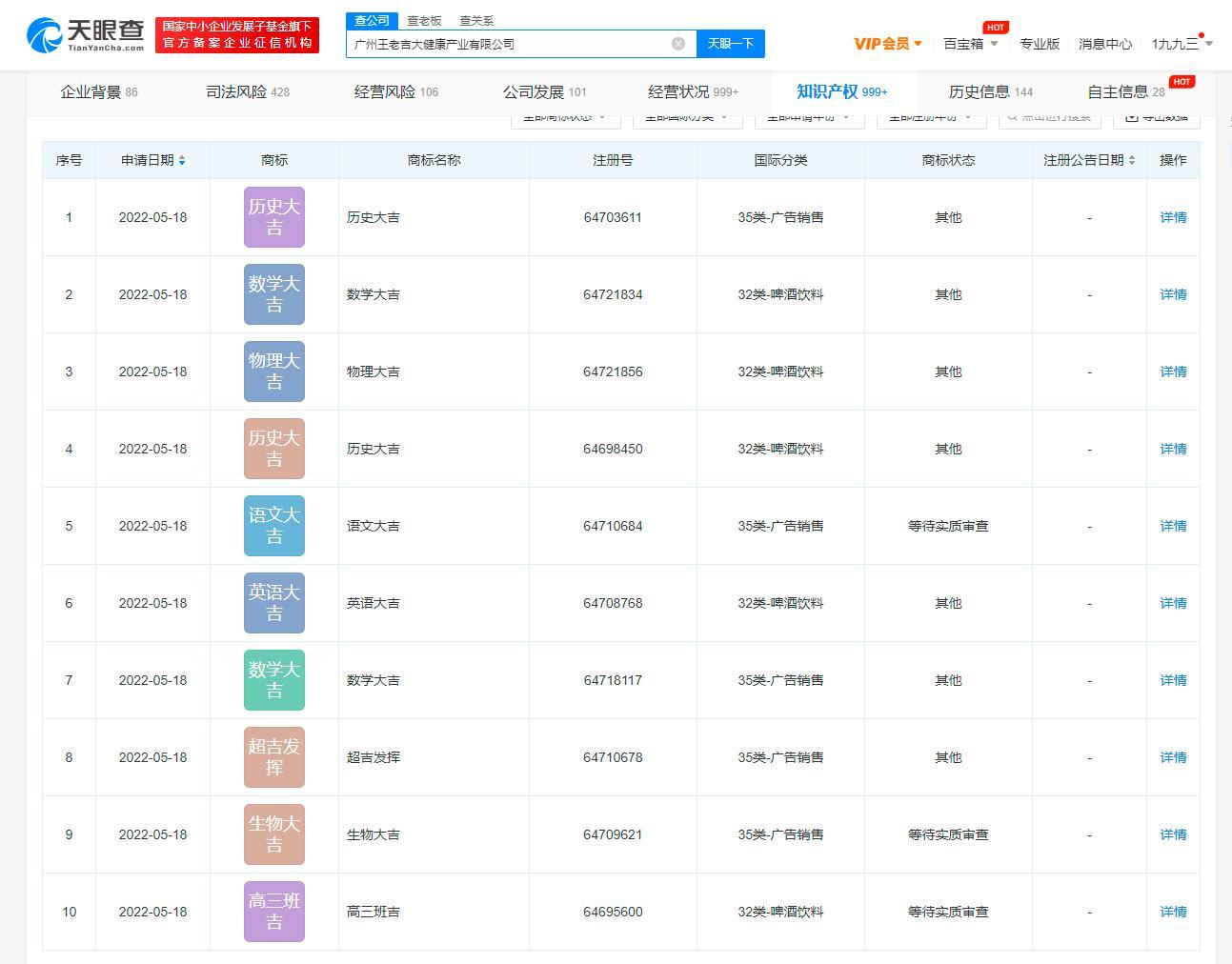Toggle sort arrows on 申请日期 column
Image resolution: width=1232 pixels, height=964 pixels.
181,160
